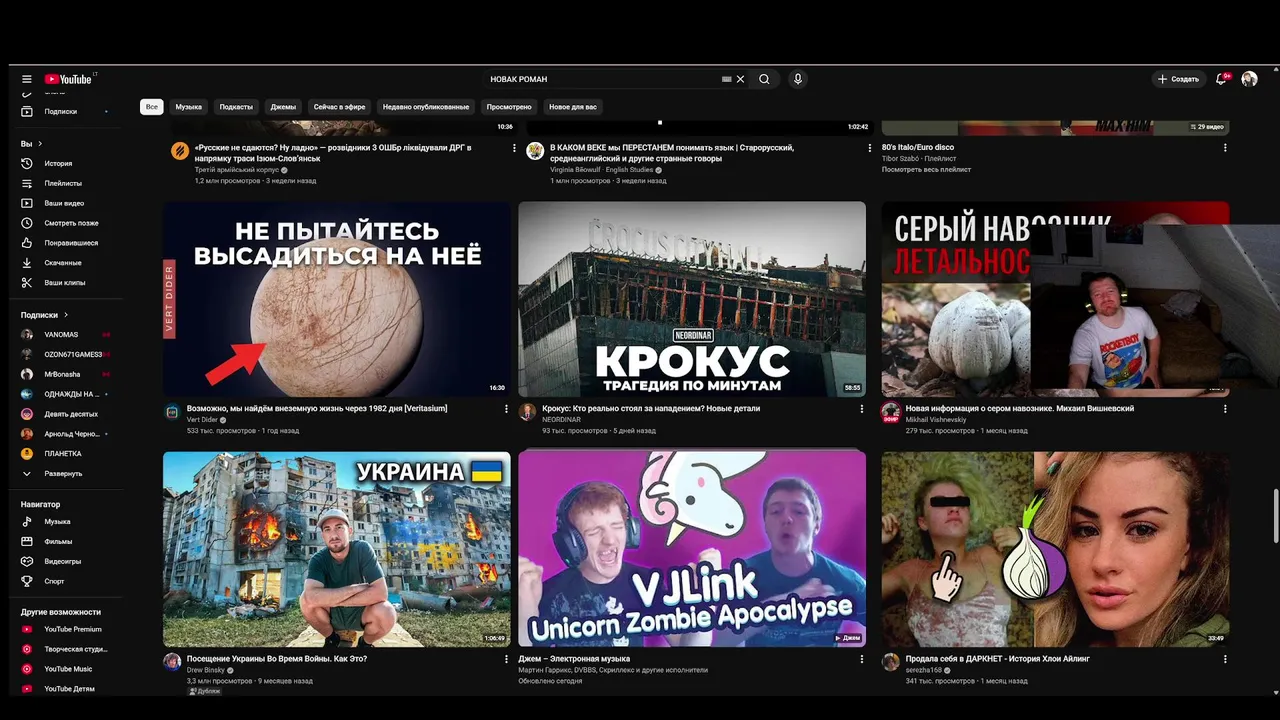Viewport: 1280px width, 720px height.
Task: Open the notifications bell
Action: (1221, 79)
